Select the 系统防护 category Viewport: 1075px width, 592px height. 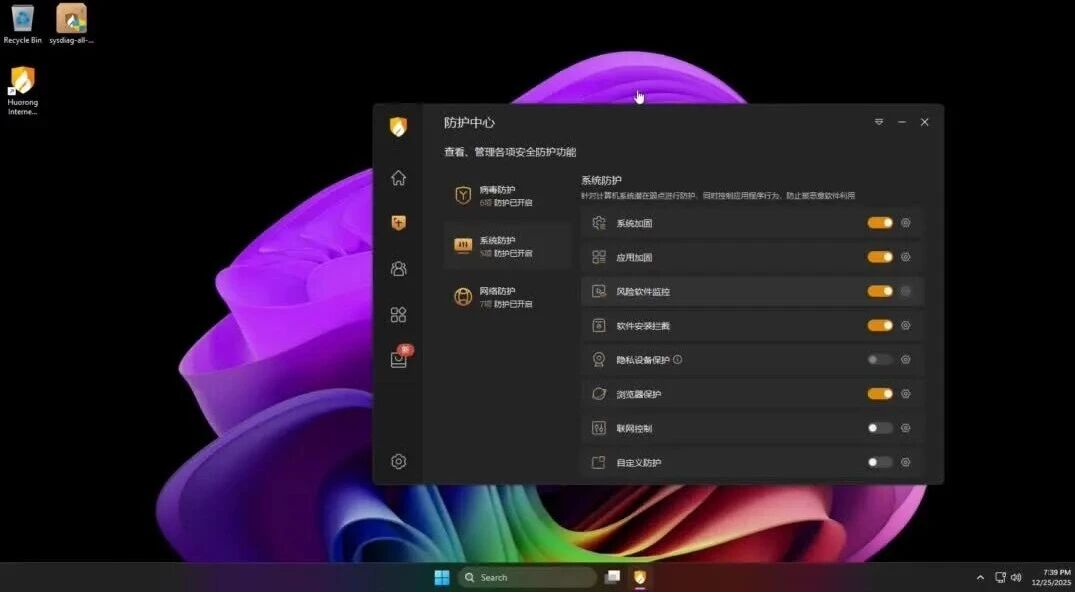tap(507, 246)
